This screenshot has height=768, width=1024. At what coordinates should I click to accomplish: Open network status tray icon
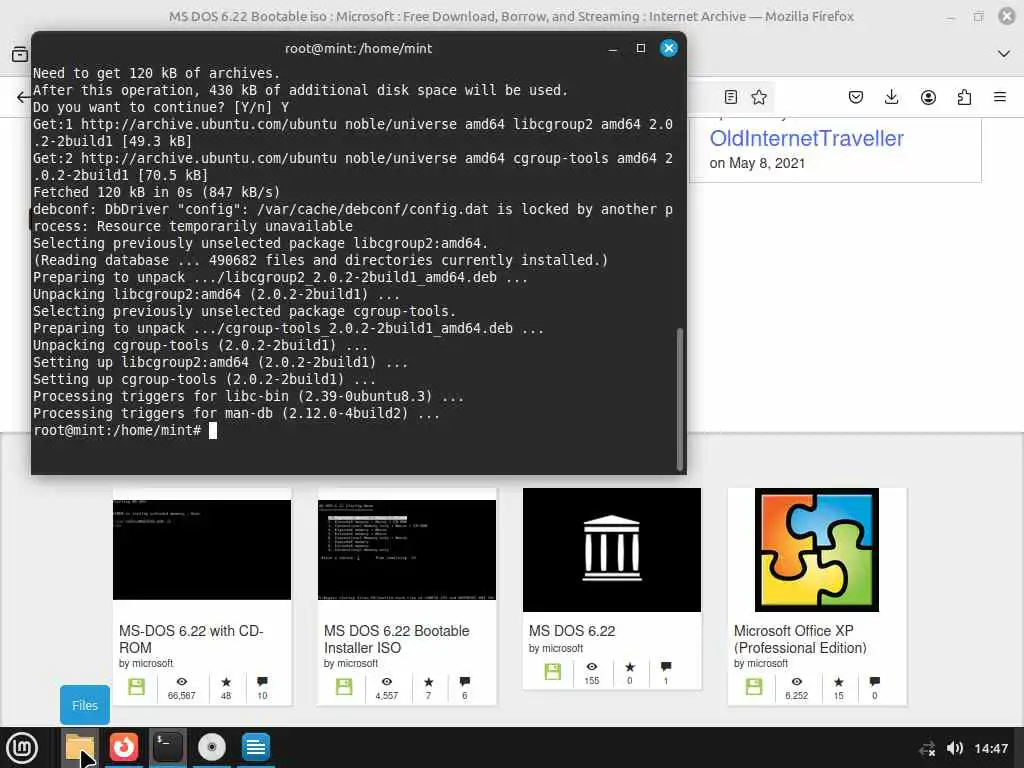pos(927,749)
